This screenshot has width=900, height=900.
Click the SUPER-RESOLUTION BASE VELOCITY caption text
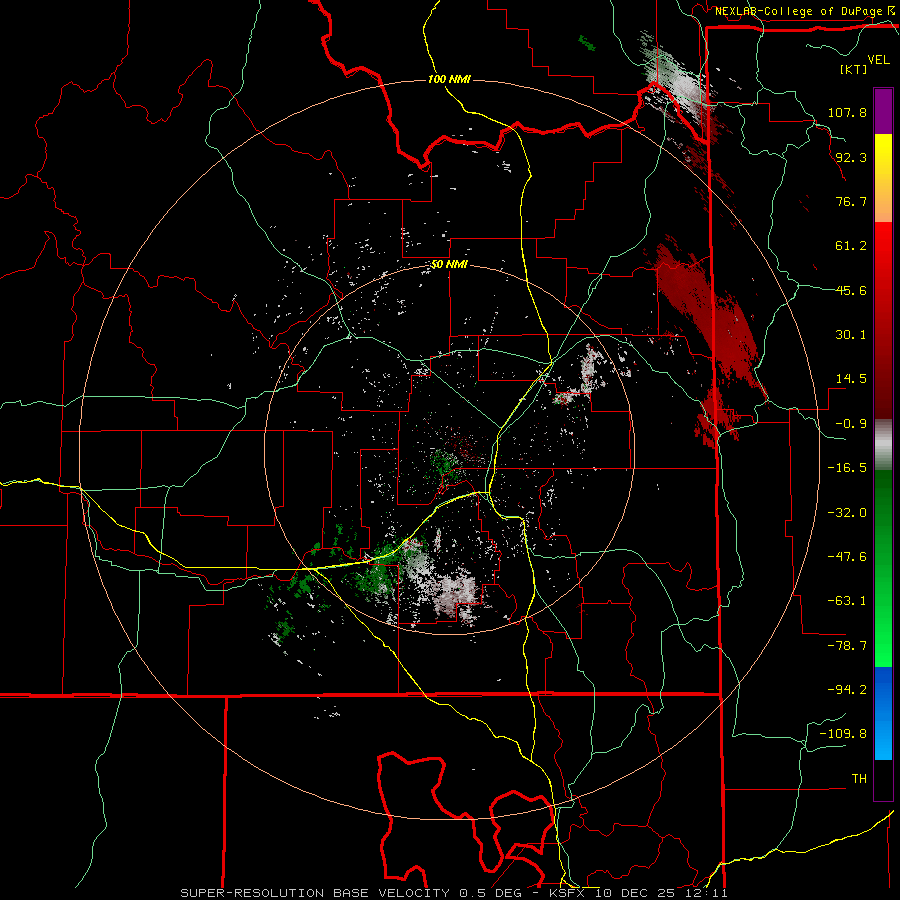(315, 893)
